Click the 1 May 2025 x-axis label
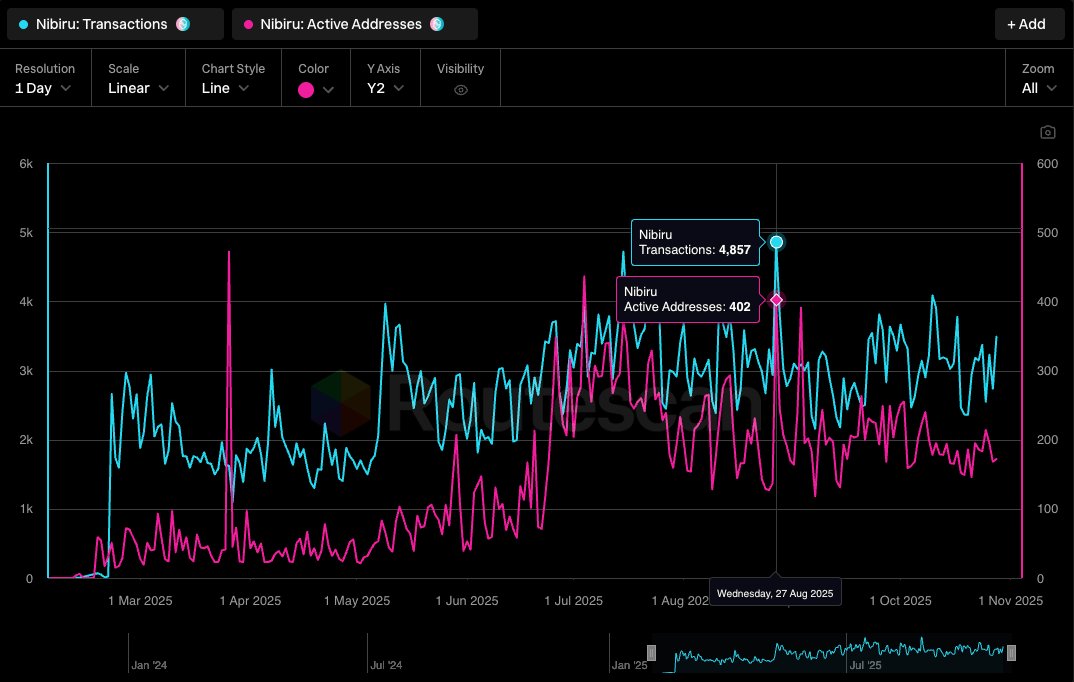Screen dimensions: 1074x682 click(357, 601)
